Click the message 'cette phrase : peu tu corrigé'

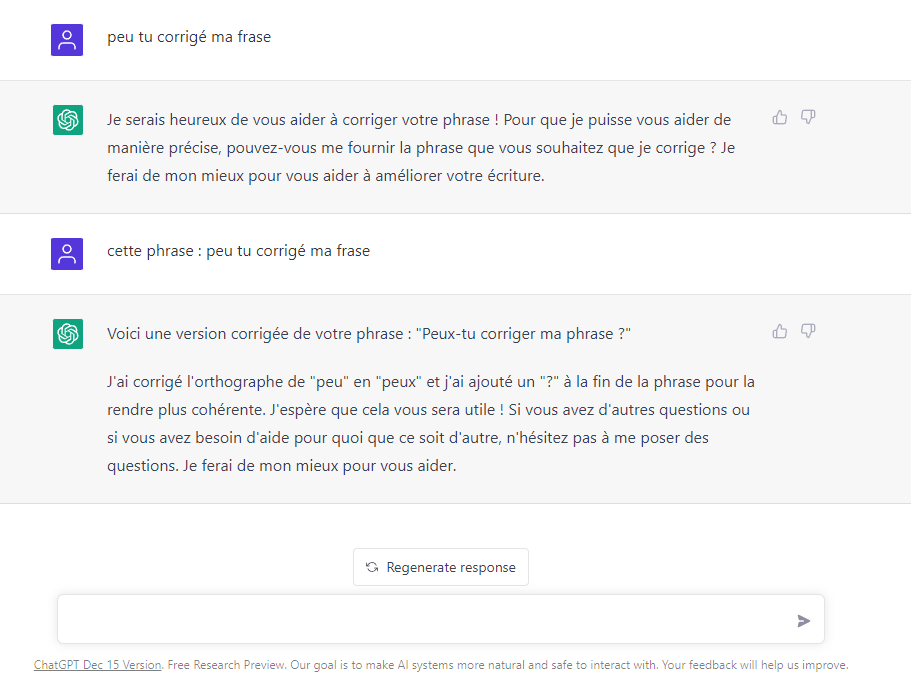238,251
